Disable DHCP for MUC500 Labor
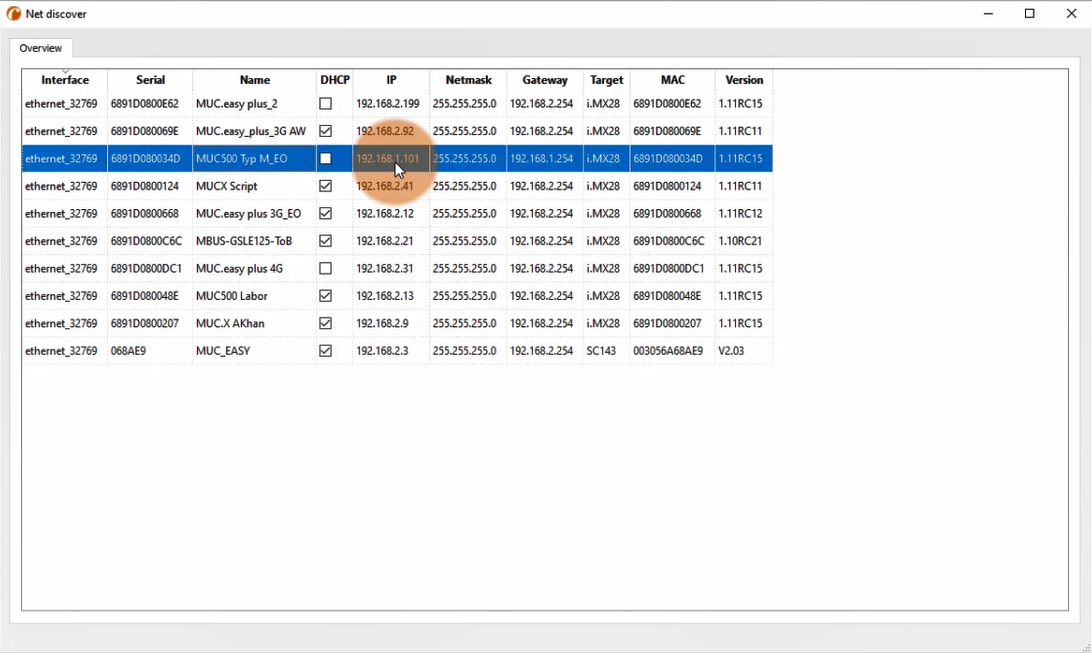Screen dimensions: 1092x653 click(325, 296)
